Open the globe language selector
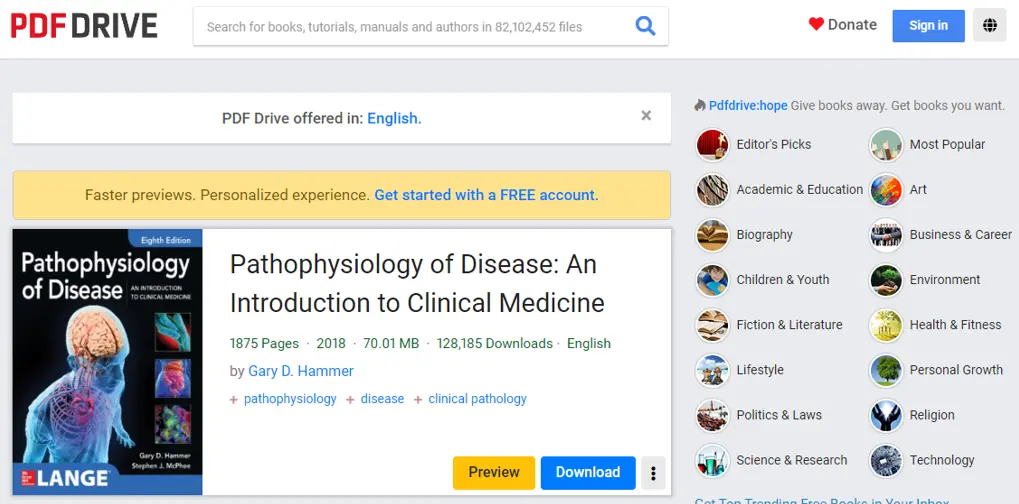1019x504 pixels. pyautogui.click(x=989, y=26)
